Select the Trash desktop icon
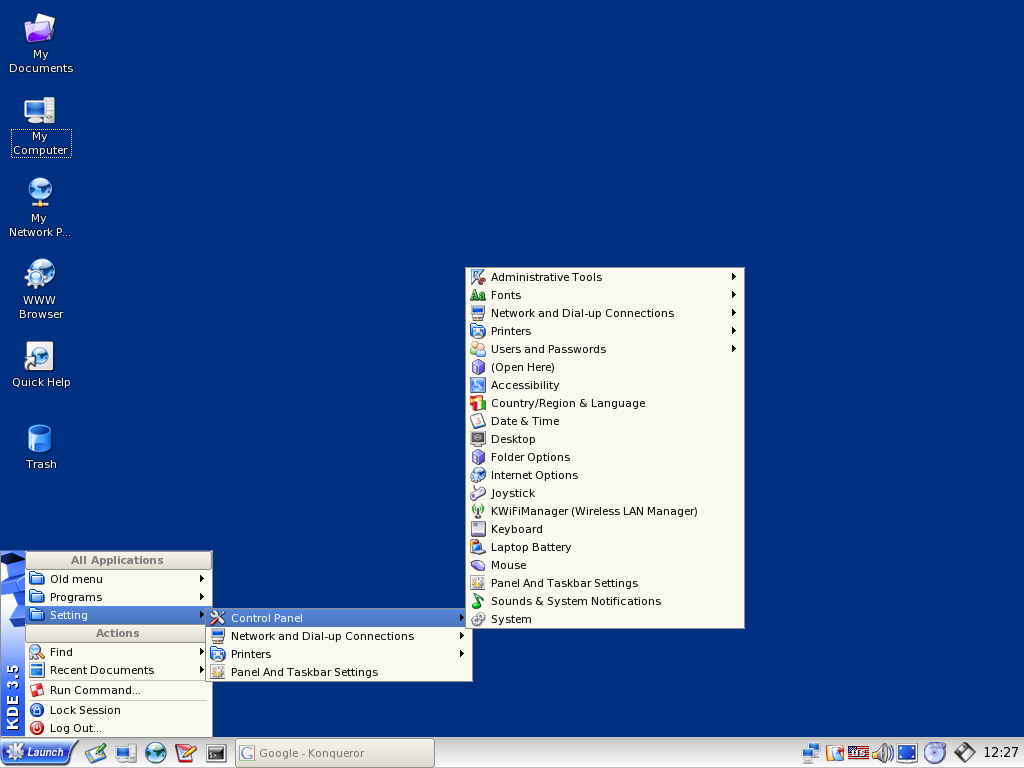This screenshot has height=768, width=1024. point(40,447)
